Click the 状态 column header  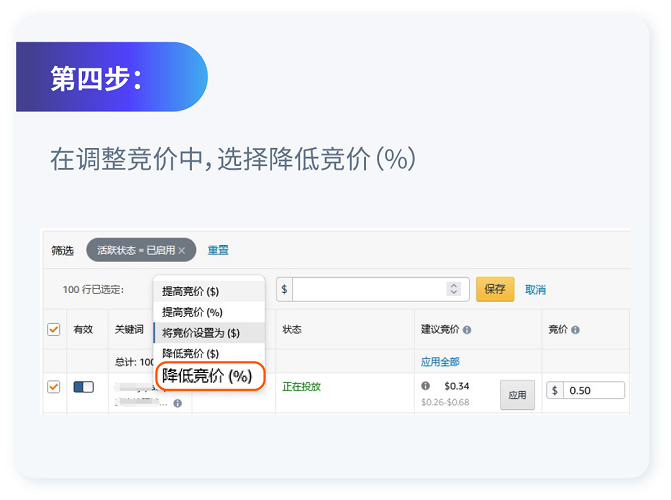click(x=292, y=330)
